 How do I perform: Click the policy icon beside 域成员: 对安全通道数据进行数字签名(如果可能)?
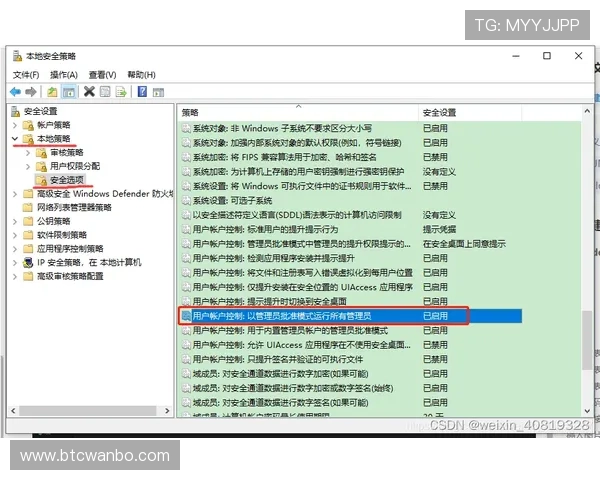[x=186, y=402]
